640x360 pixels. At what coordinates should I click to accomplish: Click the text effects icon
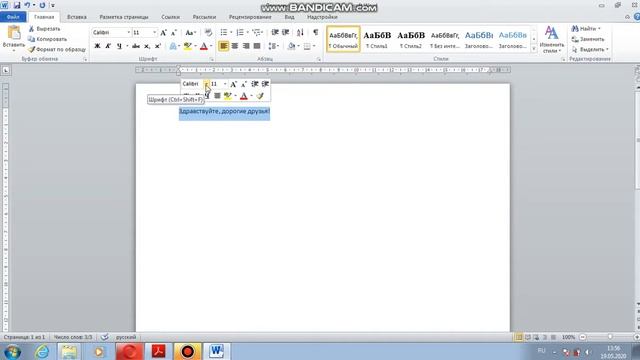coord(173,46)
